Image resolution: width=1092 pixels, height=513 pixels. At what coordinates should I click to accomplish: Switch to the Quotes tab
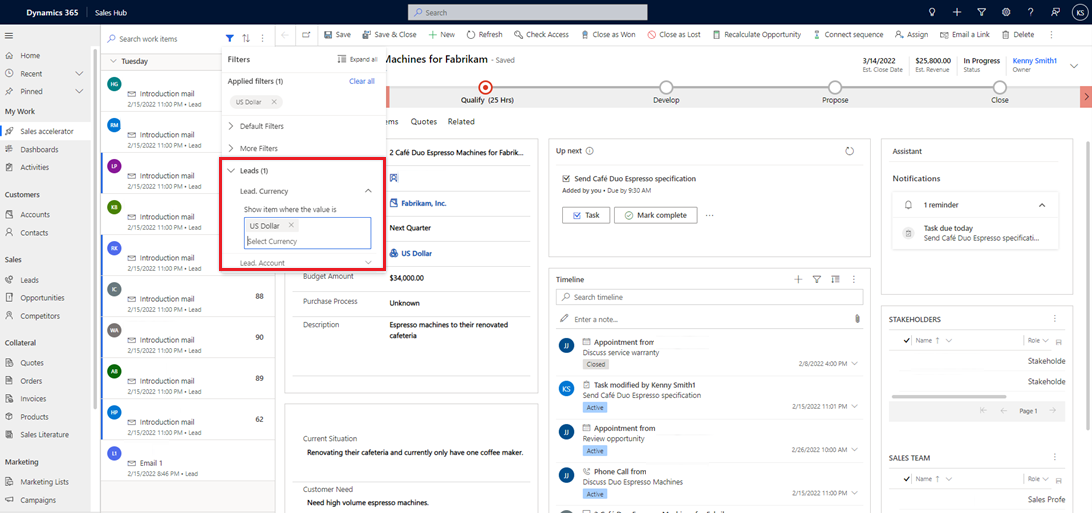[x=423, y=121]
